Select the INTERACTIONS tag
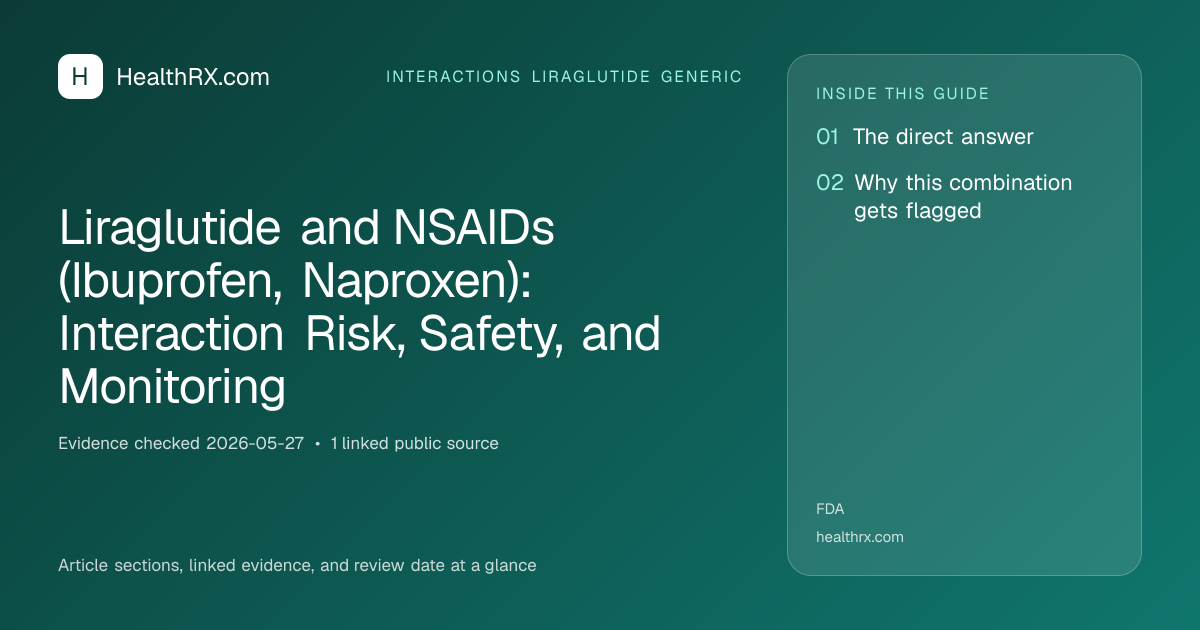 (453, 77)
